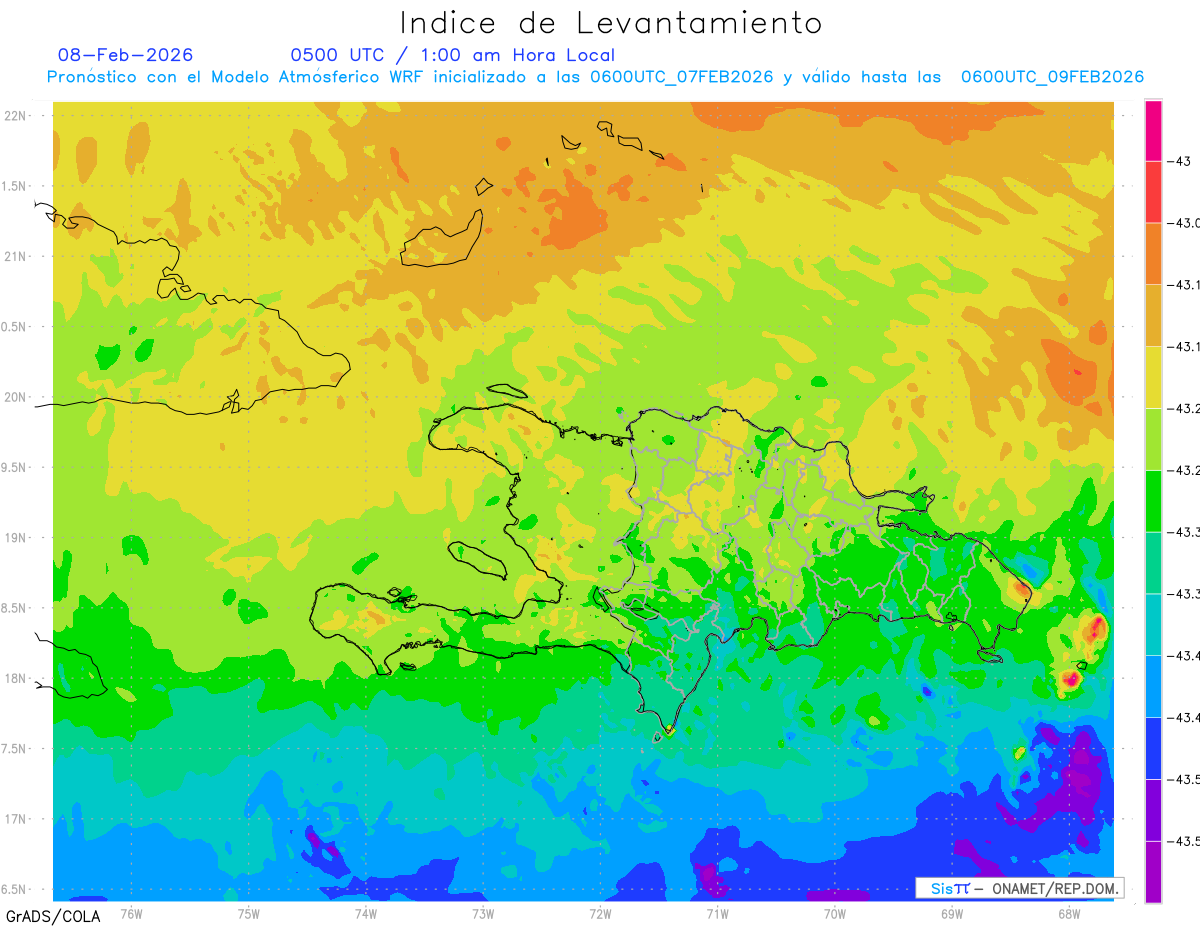1200x927 pixels.
Task: Click the '22N' latitude label
Action: click(17, 115)
